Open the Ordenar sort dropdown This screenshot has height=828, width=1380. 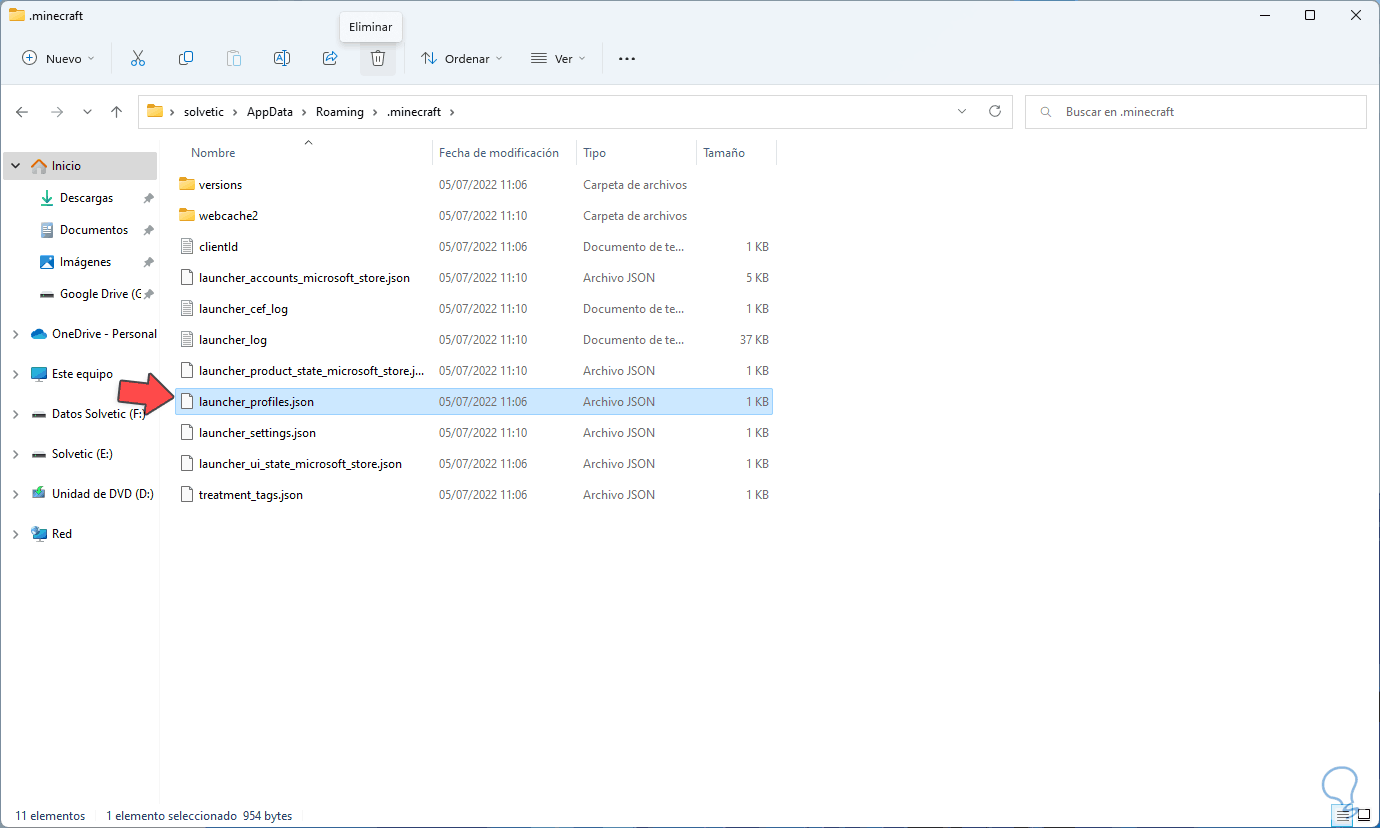461,59
